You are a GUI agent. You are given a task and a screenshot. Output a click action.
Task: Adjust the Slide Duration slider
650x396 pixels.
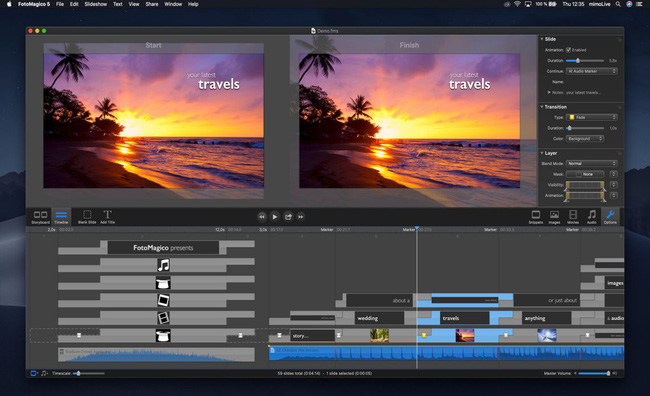(585, 61)
